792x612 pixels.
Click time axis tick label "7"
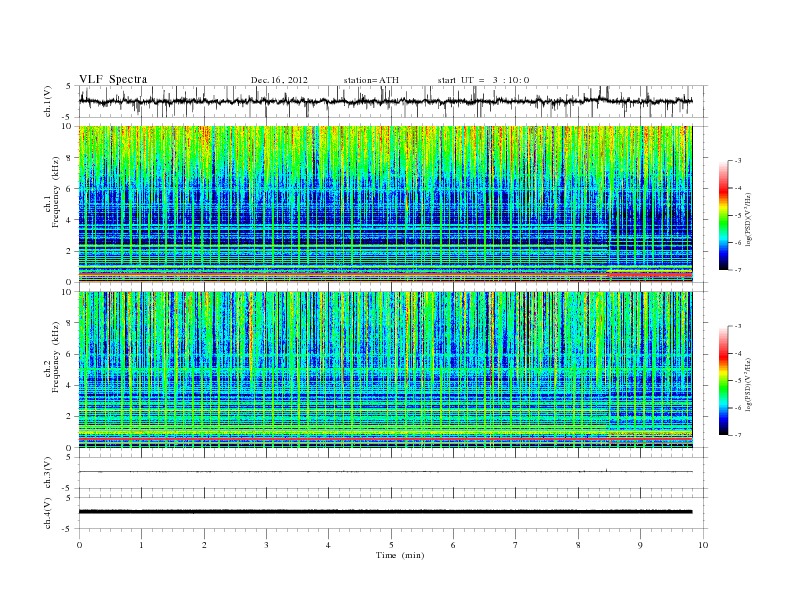(516, 545)
